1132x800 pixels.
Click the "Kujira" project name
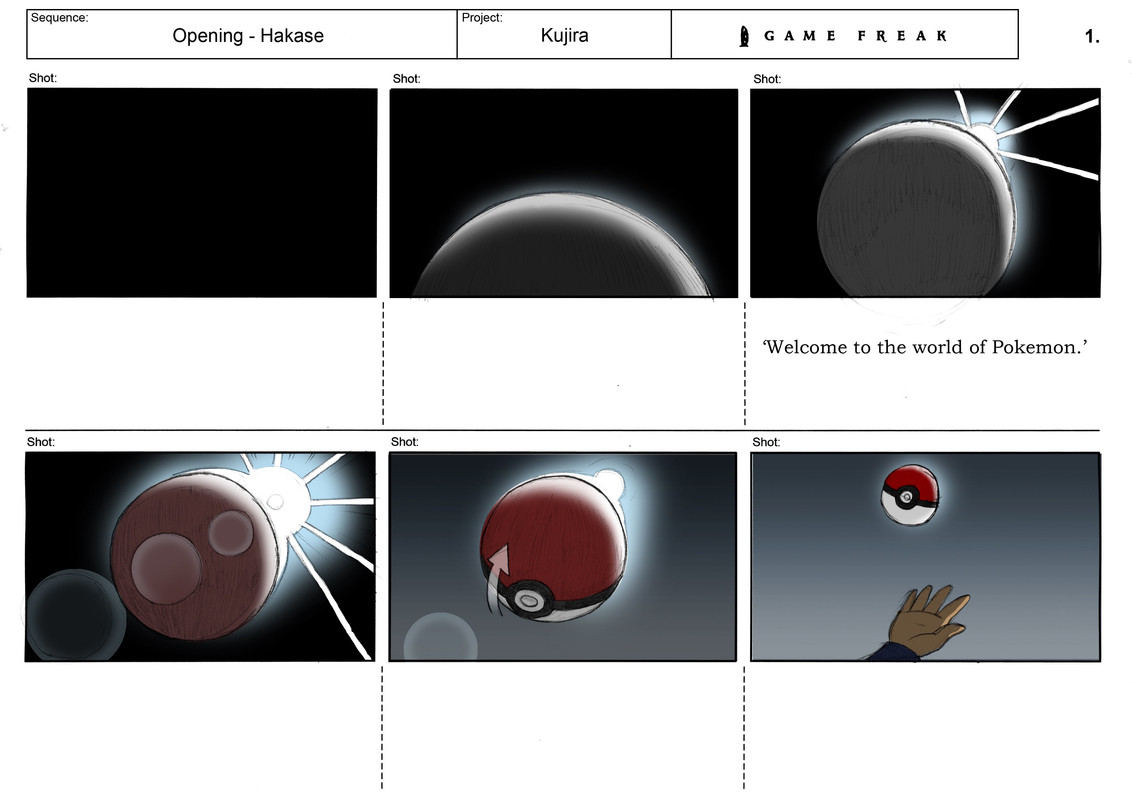[x=564, y=35]
